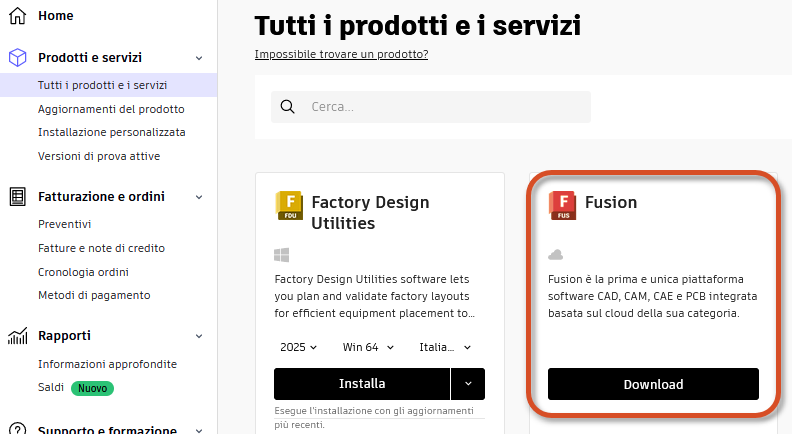Click the Fusion Download button
Viewport: 792px width, 434px height.
click(x=653, y=384)
